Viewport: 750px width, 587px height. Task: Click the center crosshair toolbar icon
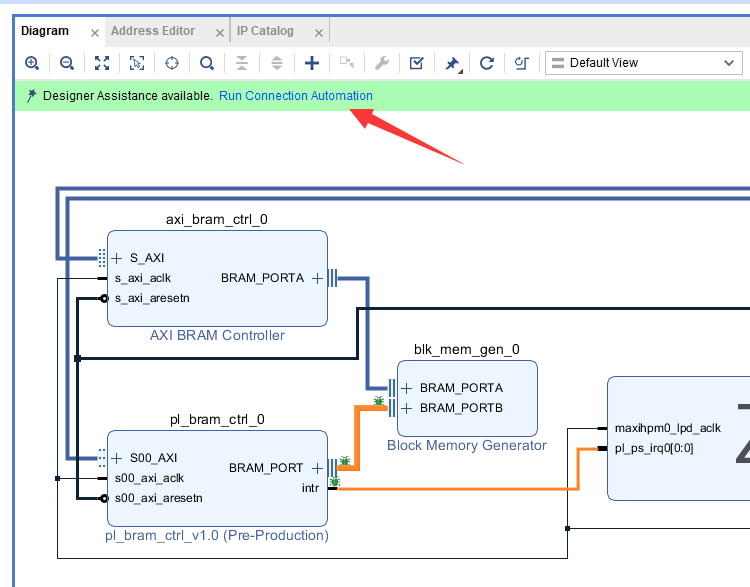tap(172, 63)
